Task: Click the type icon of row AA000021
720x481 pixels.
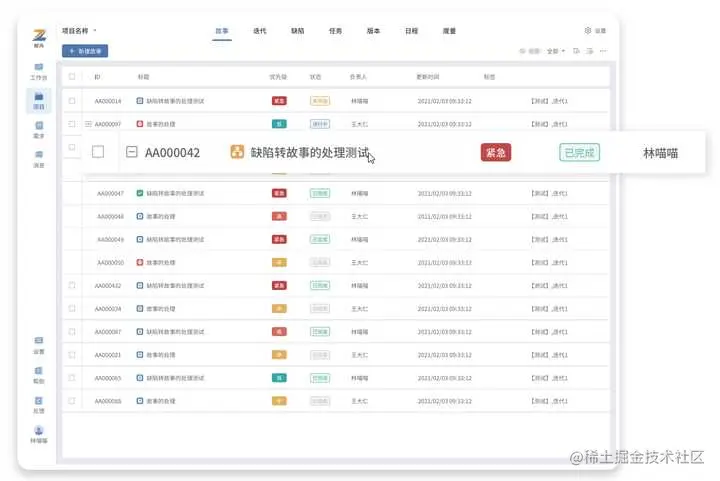Action: 140,354
